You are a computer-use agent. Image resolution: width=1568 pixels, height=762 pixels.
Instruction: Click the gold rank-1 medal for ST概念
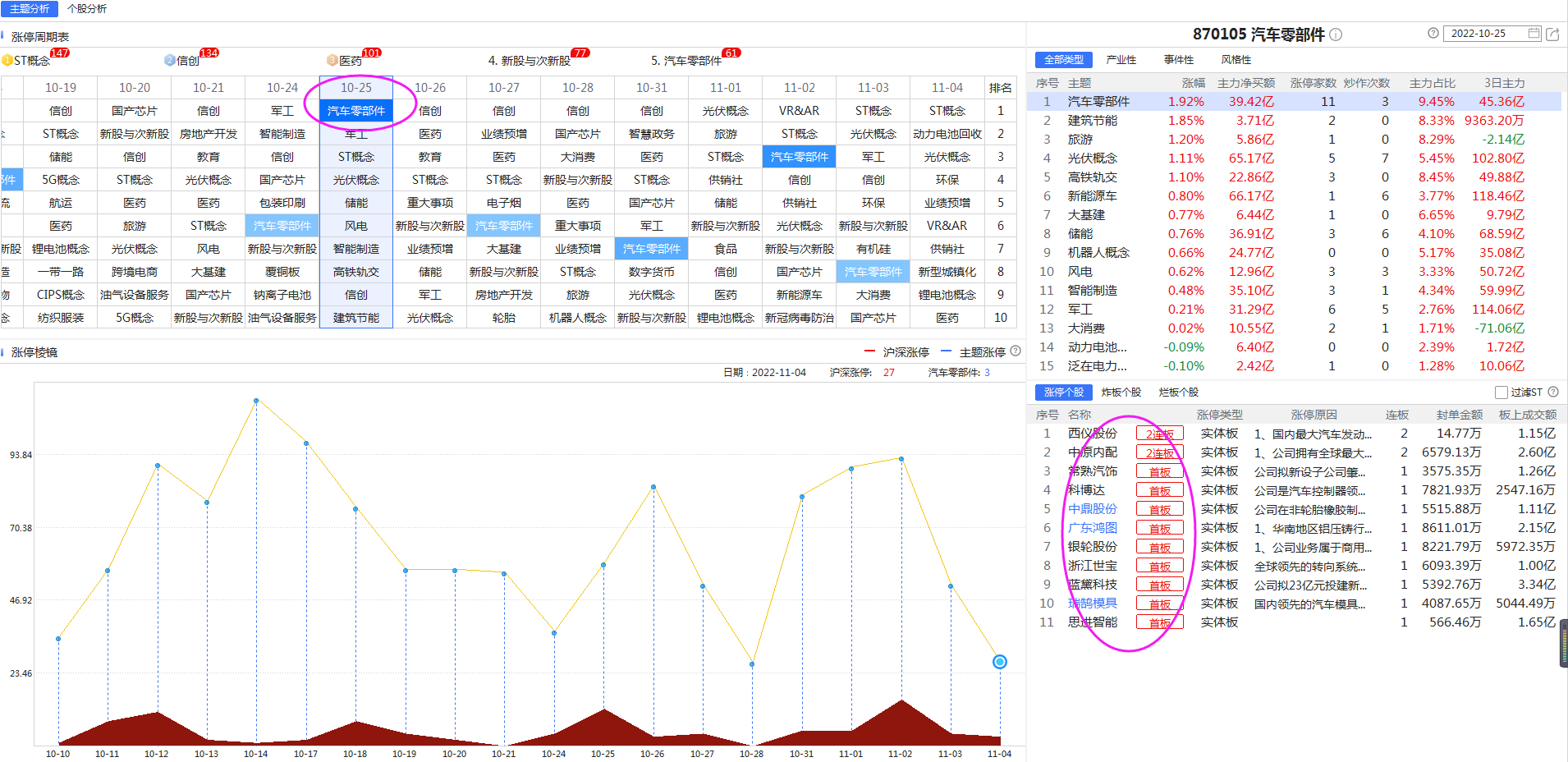(7, 60)
